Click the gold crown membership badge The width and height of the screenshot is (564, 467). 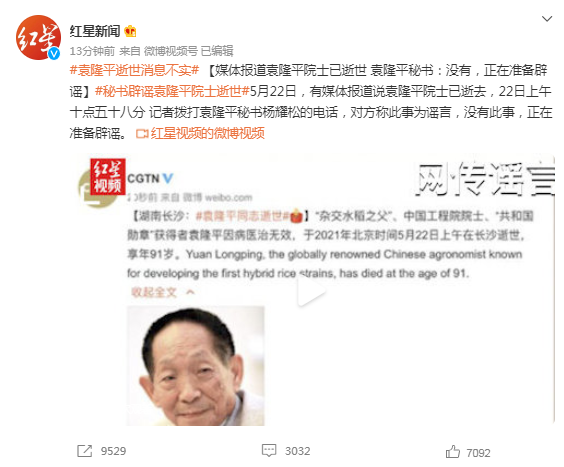click(x=130, y=32)
